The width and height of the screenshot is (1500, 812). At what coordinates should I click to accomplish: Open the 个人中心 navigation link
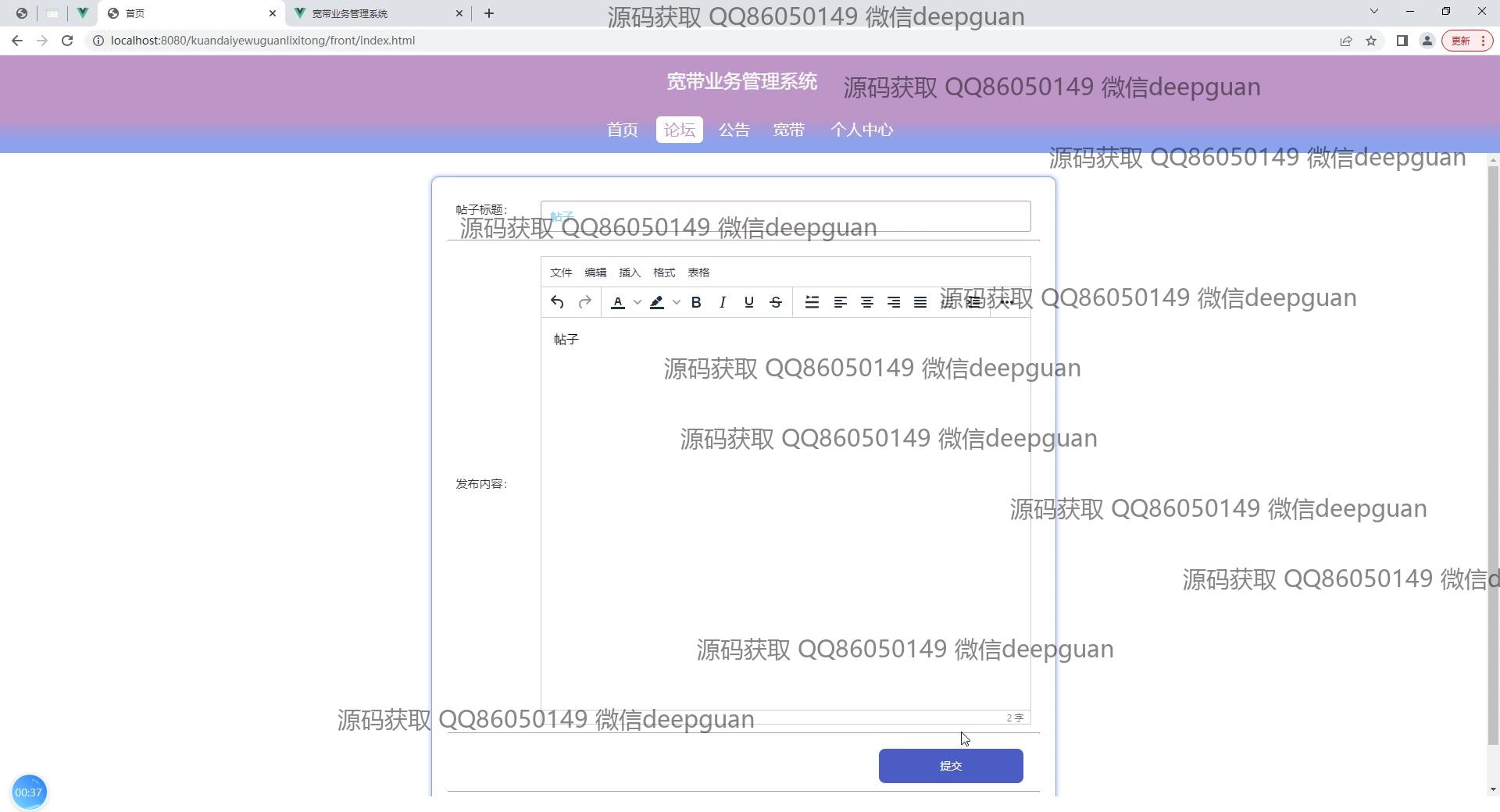point(862,130)
